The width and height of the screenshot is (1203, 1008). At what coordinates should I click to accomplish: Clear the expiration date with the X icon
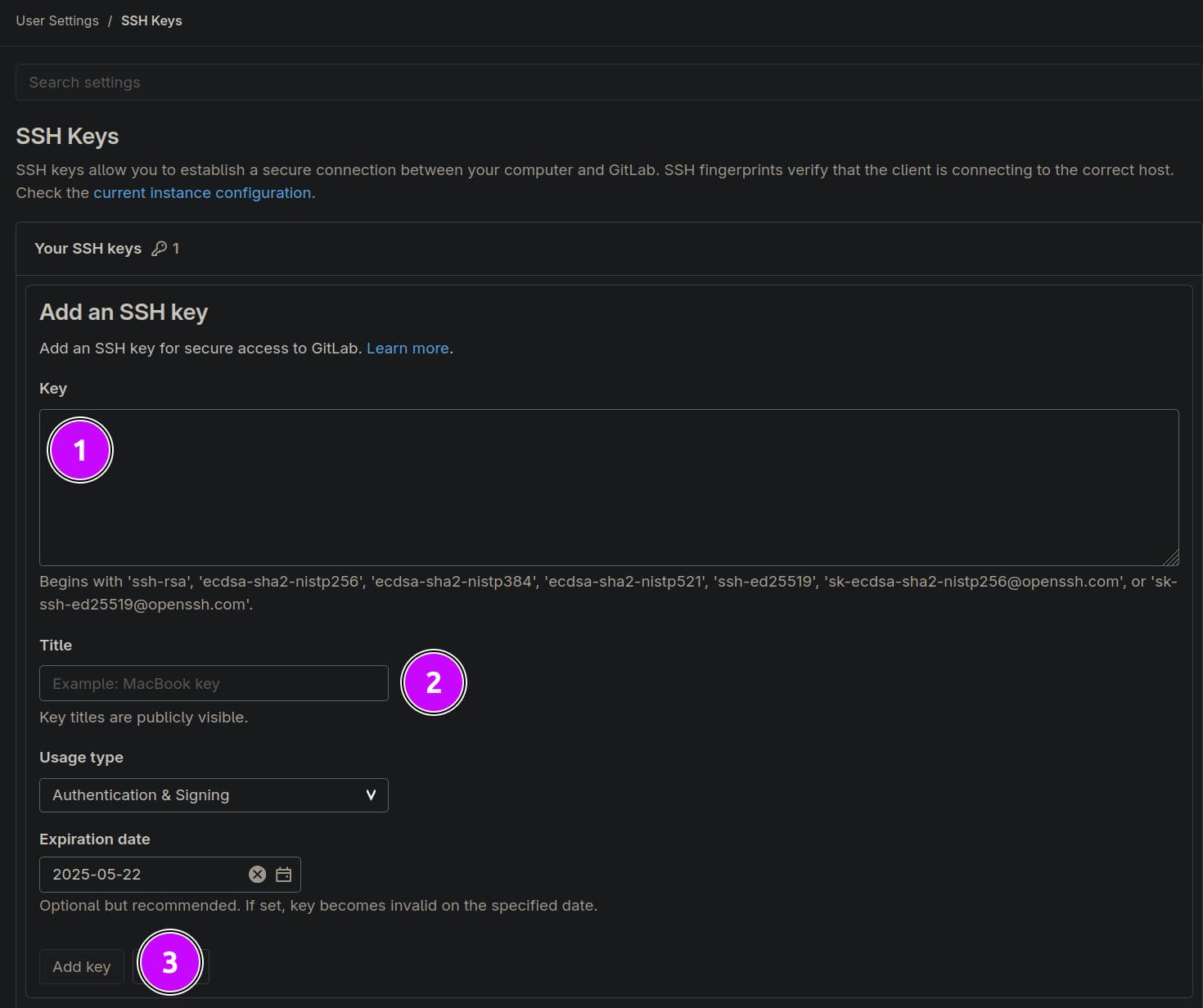[x=257, y=875]
